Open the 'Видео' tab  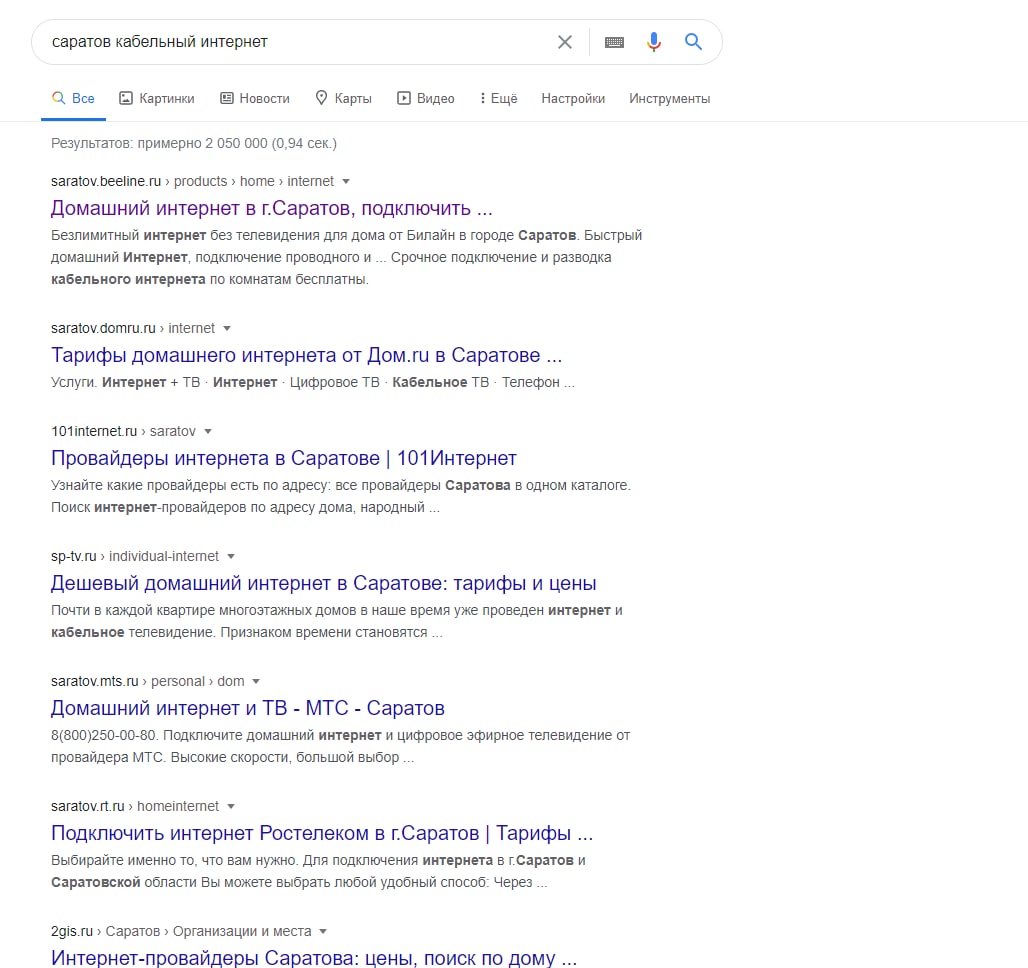coord(425,98)
